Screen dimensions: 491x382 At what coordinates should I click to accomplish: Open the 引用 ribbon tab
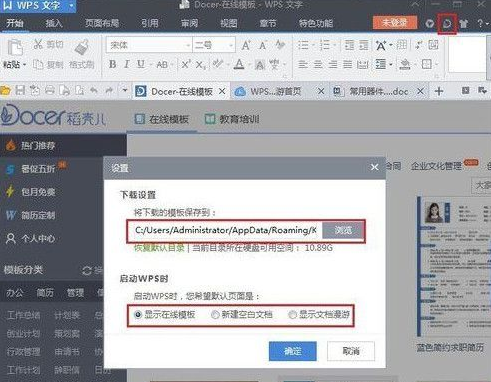[150, 23]
